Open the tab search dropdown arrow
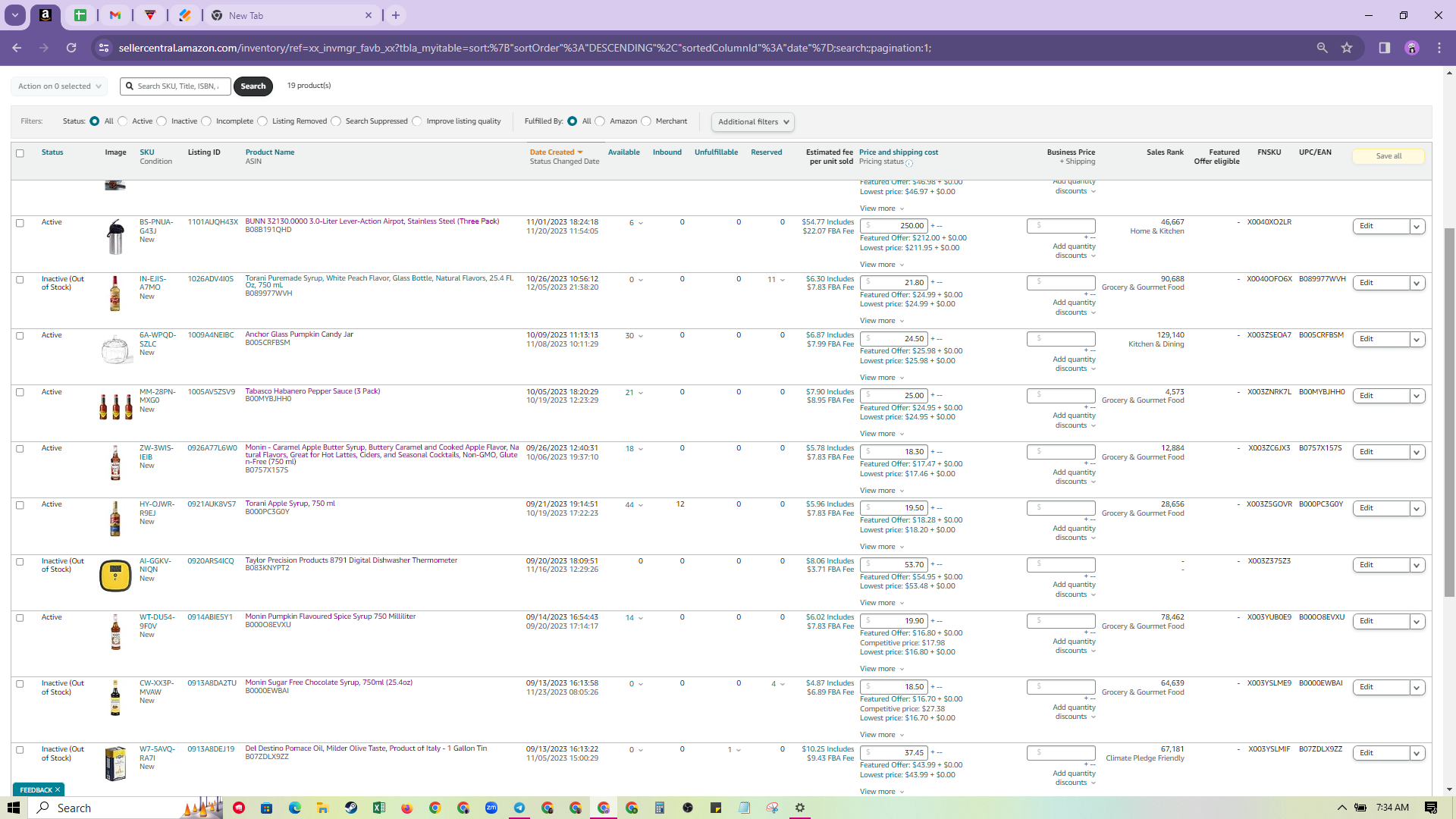This screenshot has height=819, width=1456. pos(15,15)
